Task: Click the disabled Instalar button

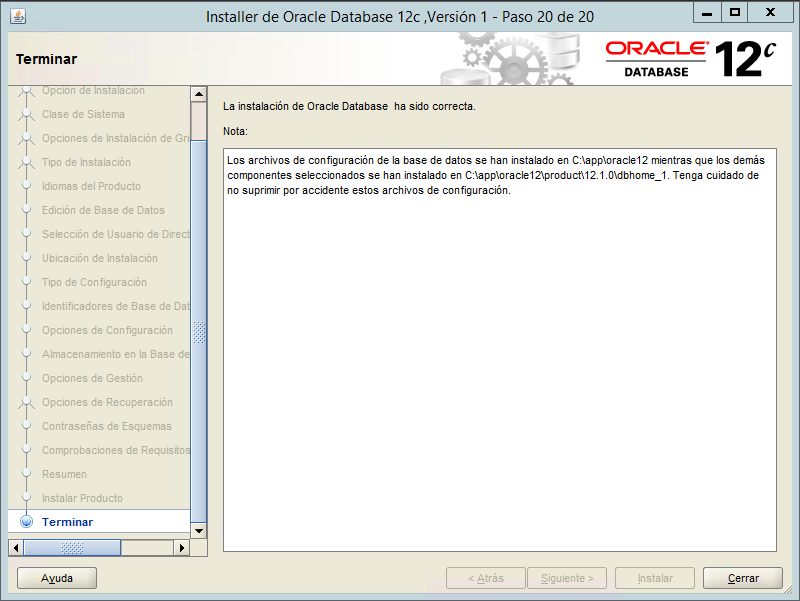Action: pyautogui.click(x=655, y=578)
